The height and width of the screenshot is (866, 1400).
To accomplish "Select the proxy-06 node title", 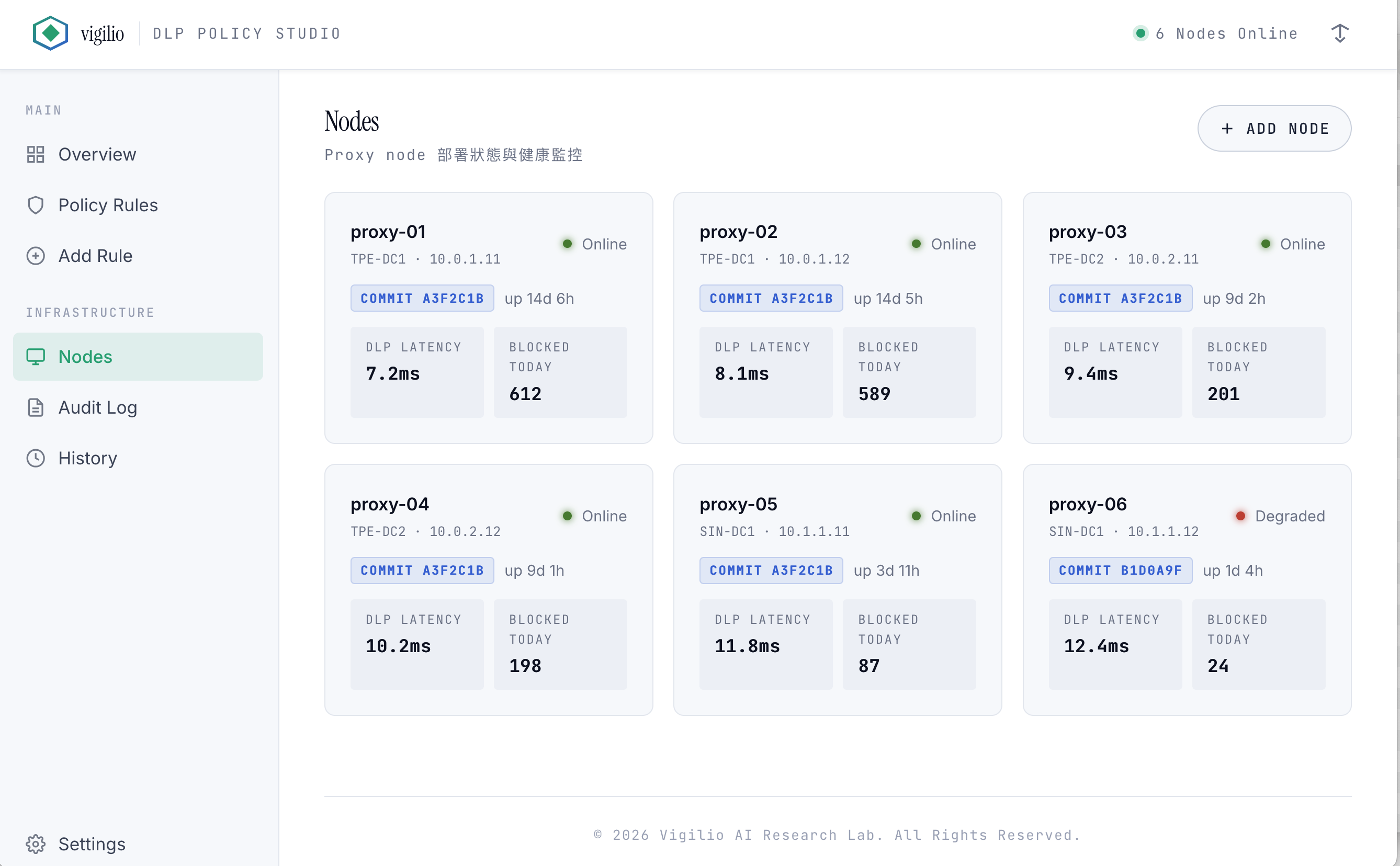I will coord(1088,504).
